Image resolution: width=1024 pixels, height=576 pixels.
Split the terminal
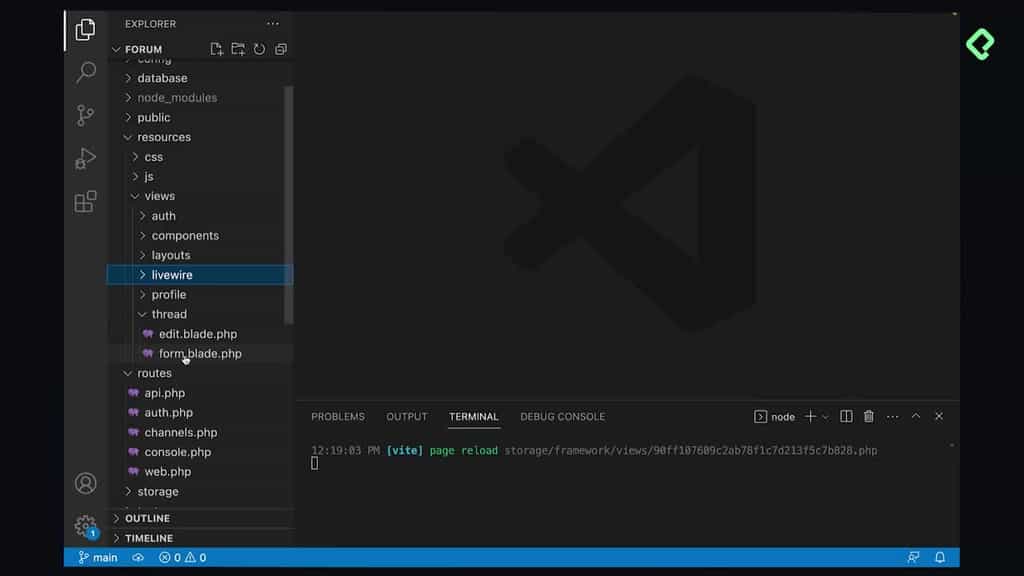click(846, 416)
